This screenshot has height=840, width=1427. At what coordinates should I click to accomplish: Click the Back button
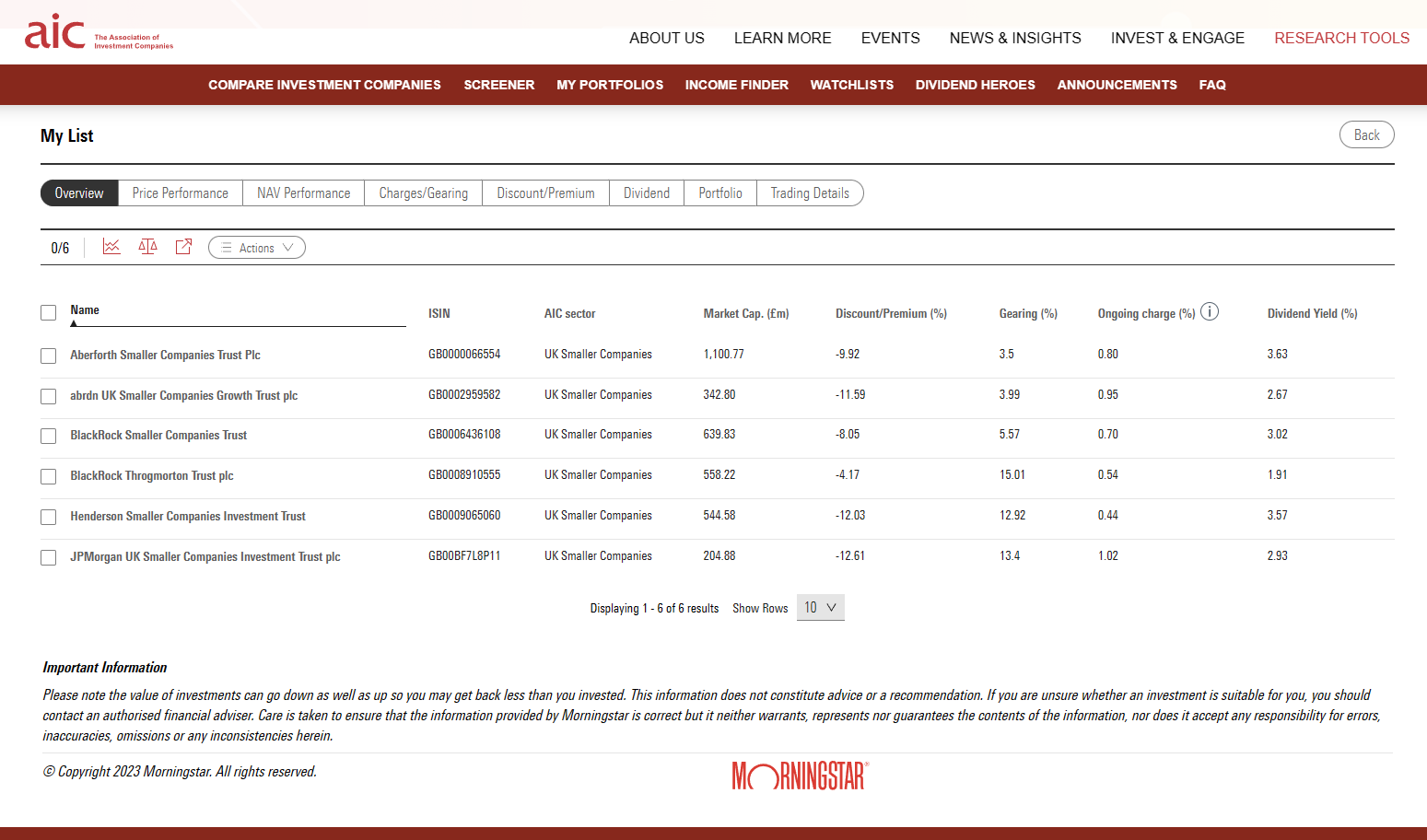coord(1366,134)
